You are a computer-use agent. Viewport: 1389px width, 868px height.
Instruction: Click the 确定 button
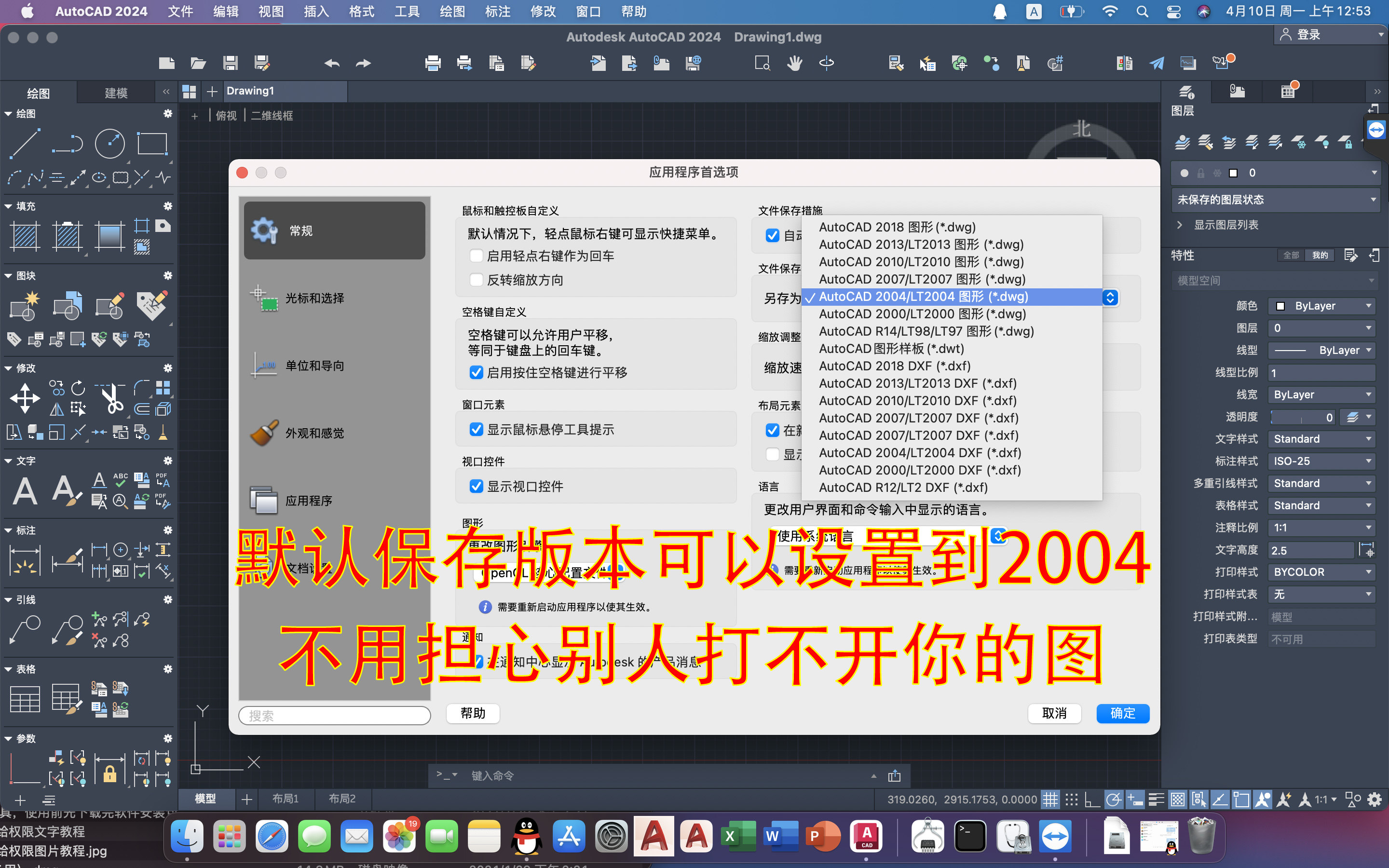(1123, 714)
